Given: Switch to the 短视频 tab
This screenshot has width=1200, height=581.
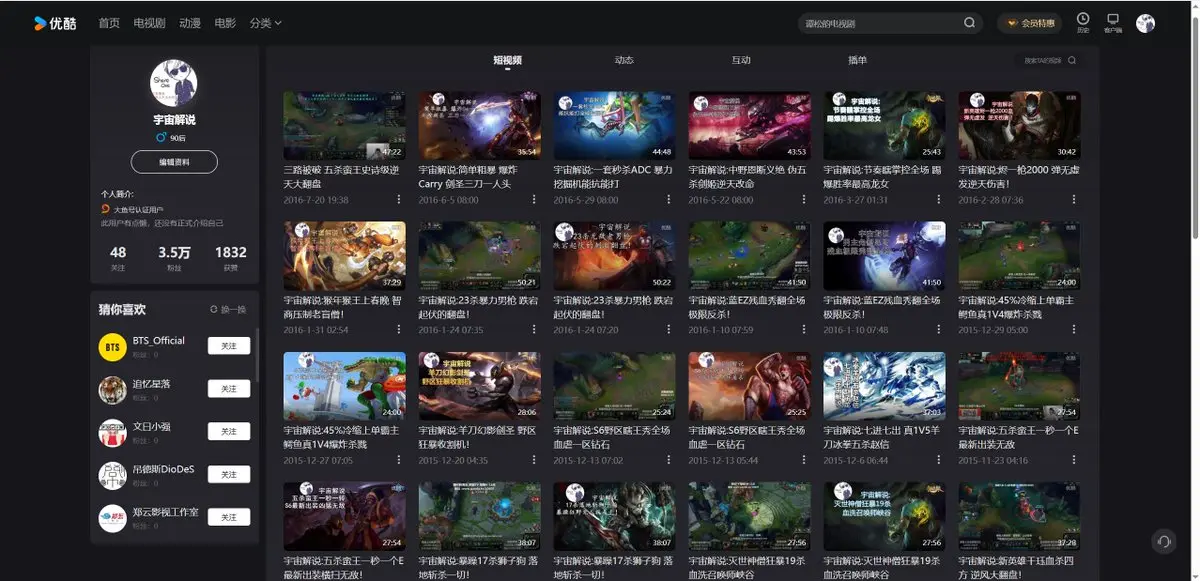Looking at the screenshot, I should point(507,60).
